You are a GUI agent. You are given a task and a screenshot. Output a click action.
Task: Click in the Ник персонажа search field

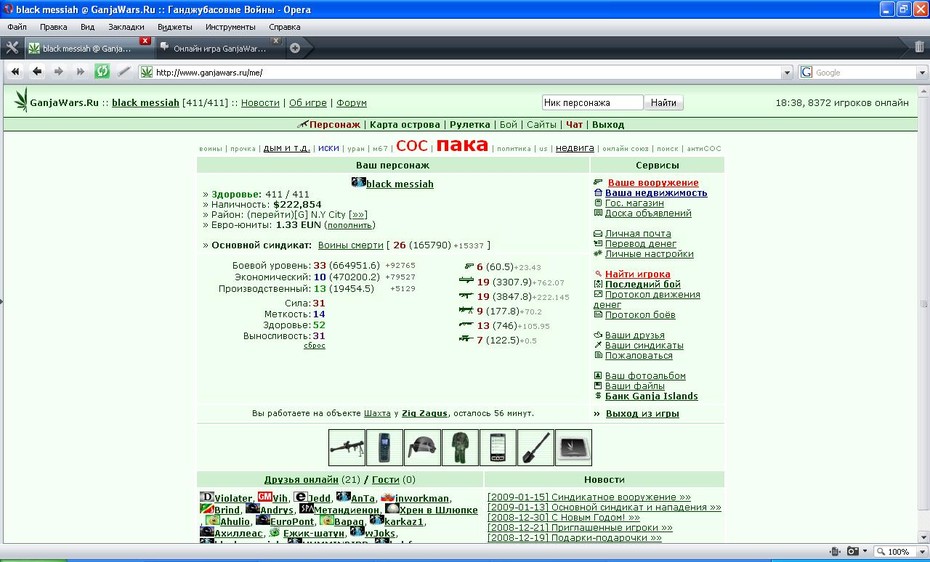tap(593, 103)
